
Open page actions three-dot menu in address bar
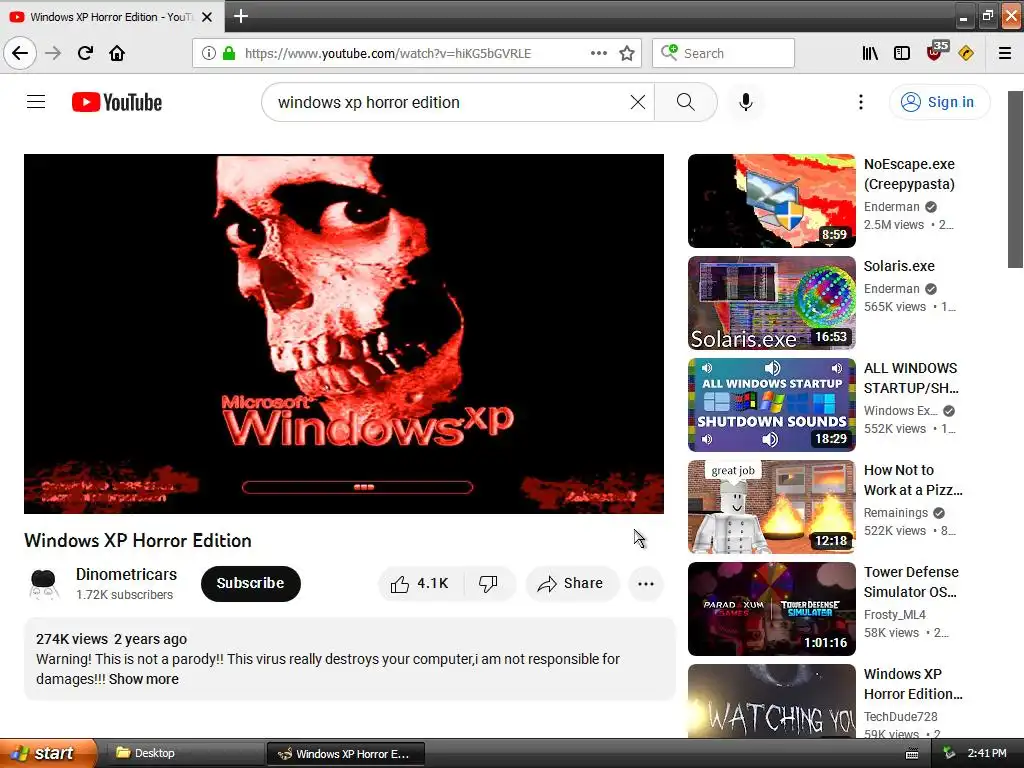pyautogui.click(x=598, y=53)
